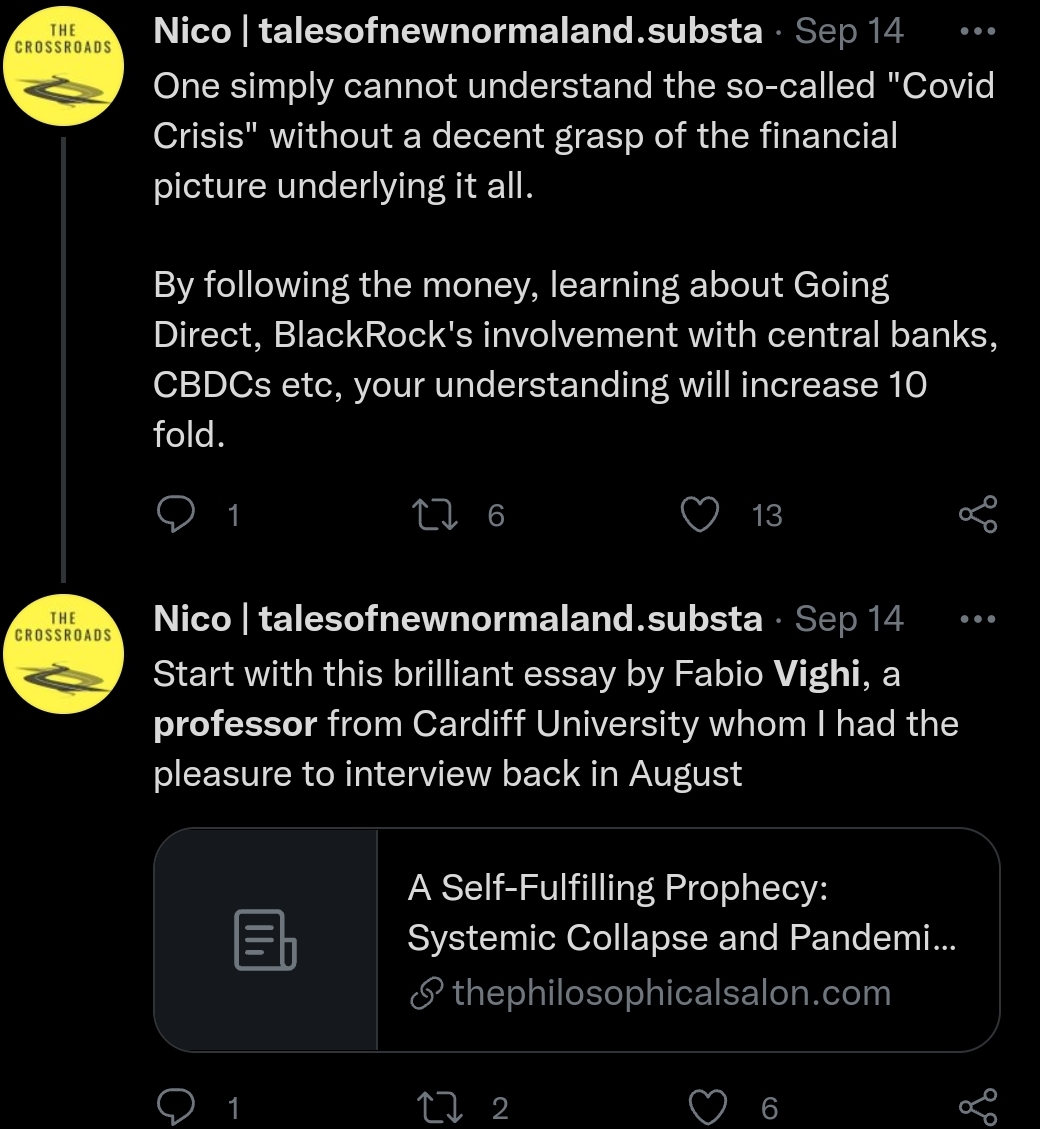The height and width of the screenshot is (1129, 1040).
Task: Share the Fabio Vighi essay tweet
Action: 977,1107
